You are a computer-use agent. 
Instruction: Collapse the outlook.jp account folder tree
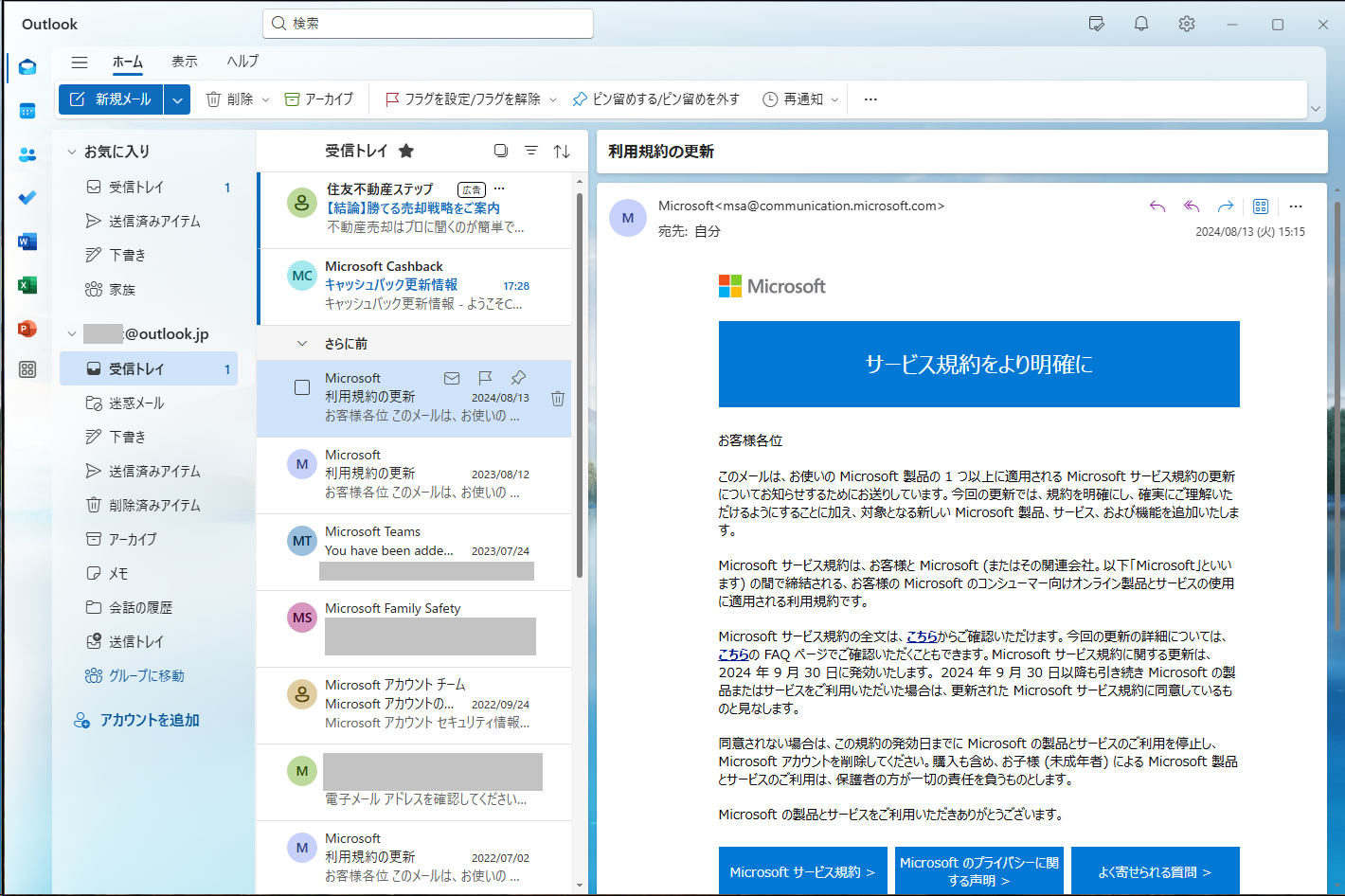pos(71,334)
